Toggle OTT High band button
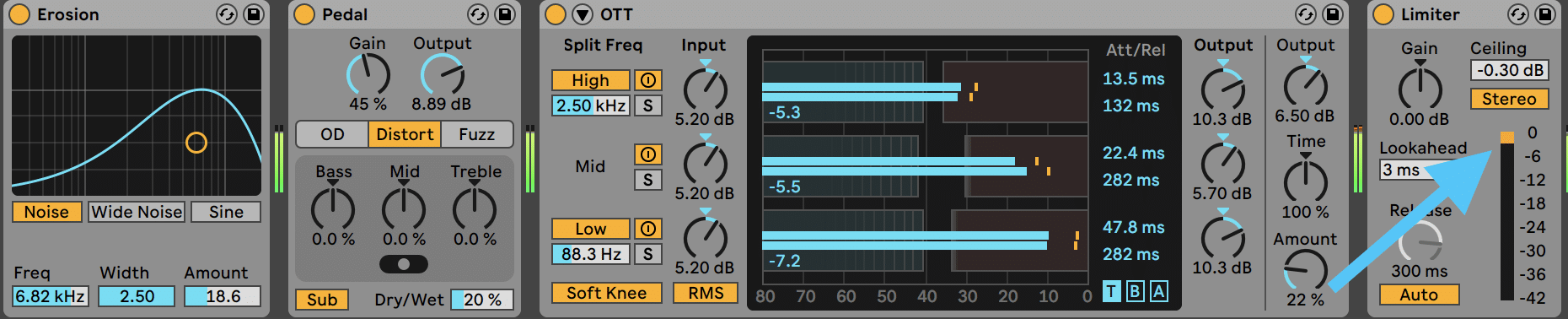This screenshot has width=1568, height=319. point(591,80)
